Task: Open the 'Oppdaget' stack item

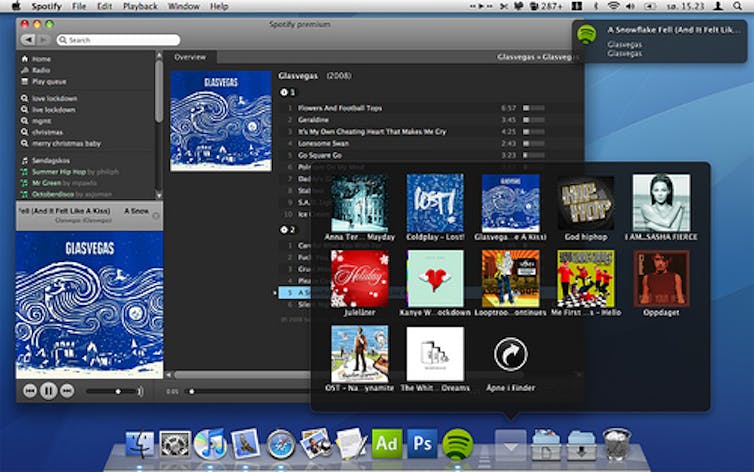Action: (x=661, y=283)
